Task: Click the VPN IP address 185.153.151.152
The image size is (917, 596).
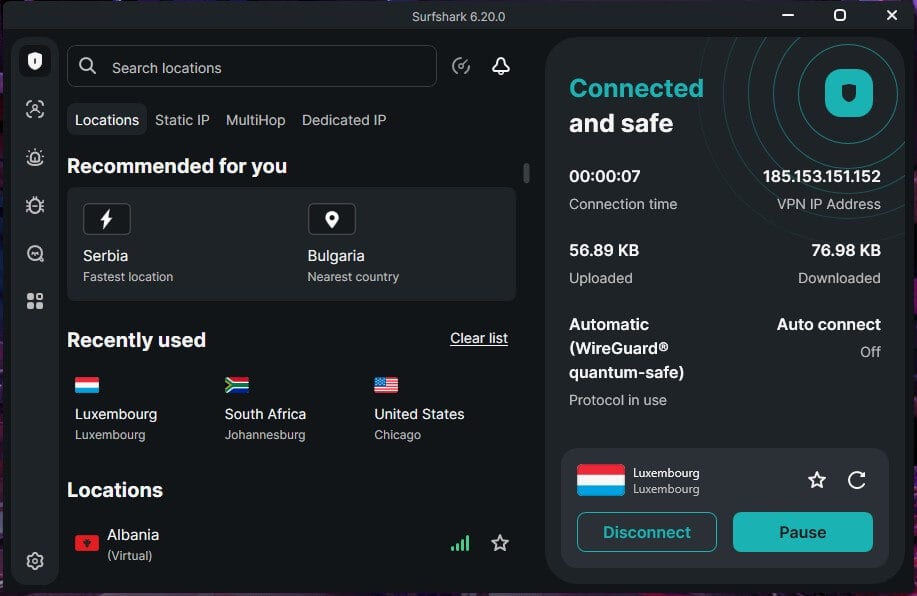Action: [x=822, y=176]
